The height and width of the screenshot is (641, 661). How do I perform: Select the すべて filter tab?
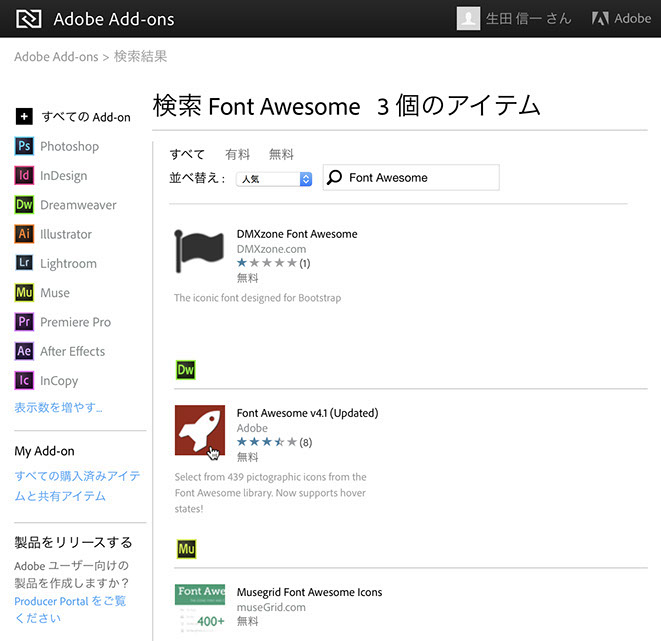click(x=187, y=154)
